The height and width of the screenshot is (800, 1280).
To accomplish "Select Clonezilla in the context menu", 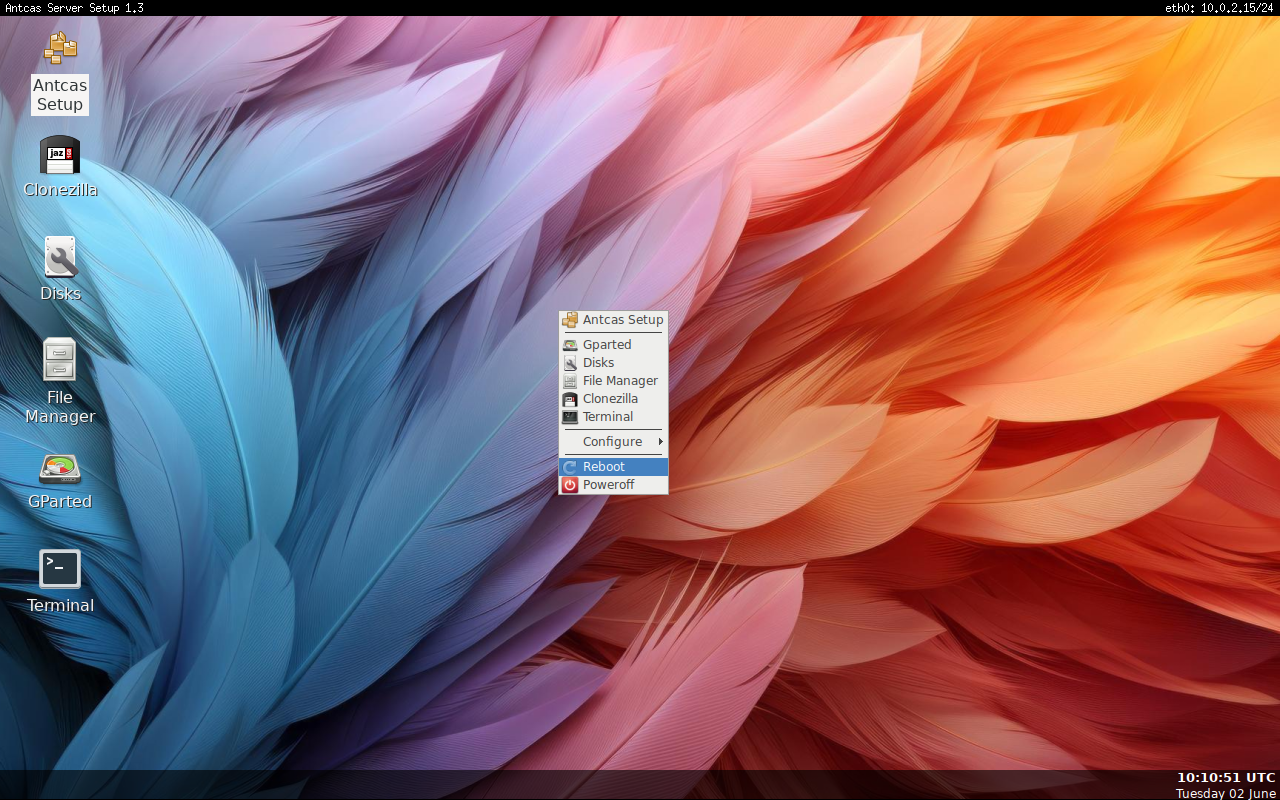I will click(613, 399).
